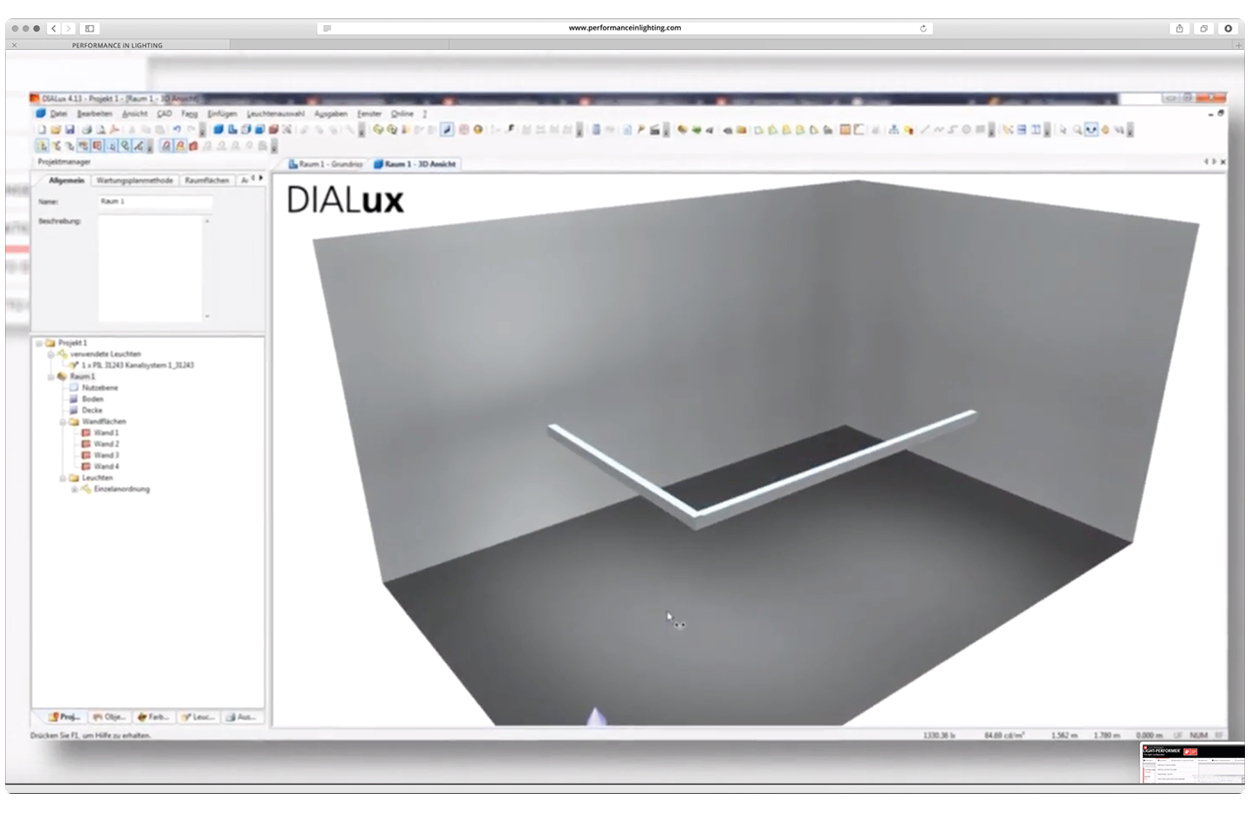The height and width of the screenshot is (833, 1250).
Task: Switch to the Obje... bottom panel tab
Action: 108,717
